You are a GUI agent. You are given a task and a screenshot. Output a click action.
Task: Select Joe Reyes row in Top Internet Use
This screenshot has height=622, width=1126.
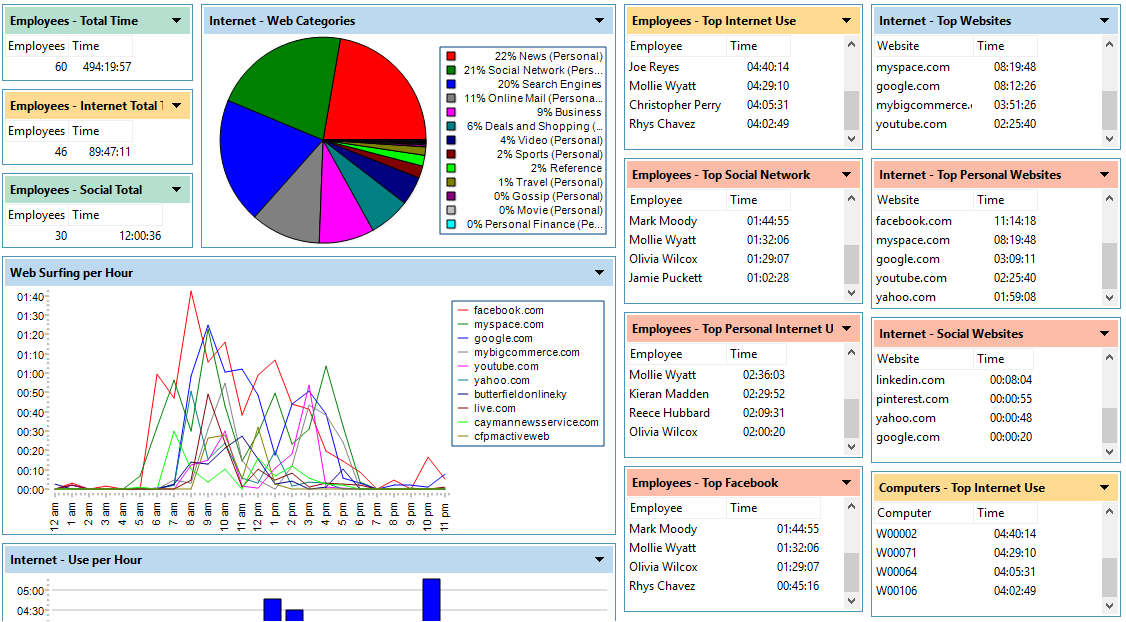654,67
